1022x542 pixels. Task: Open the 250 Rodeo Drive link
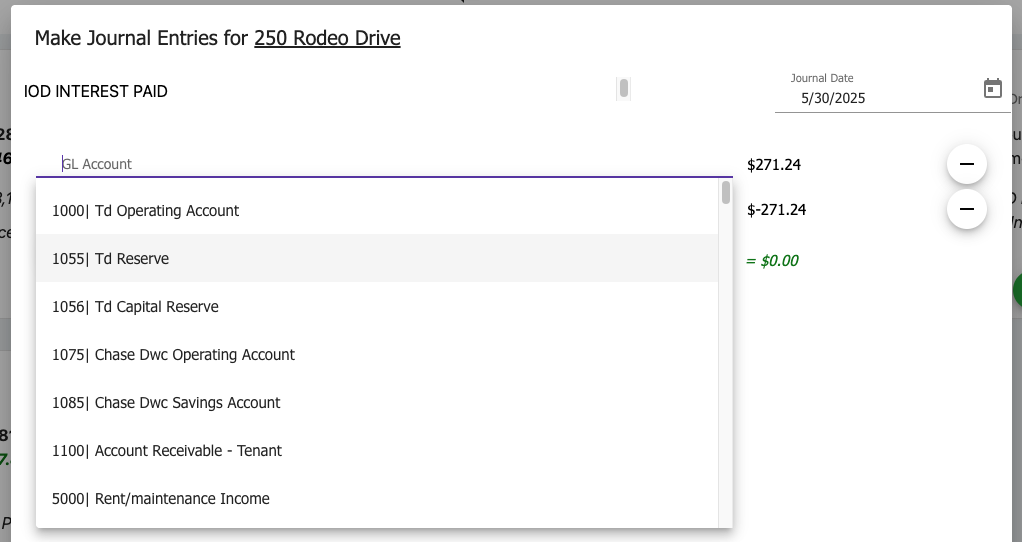(327, 38)
